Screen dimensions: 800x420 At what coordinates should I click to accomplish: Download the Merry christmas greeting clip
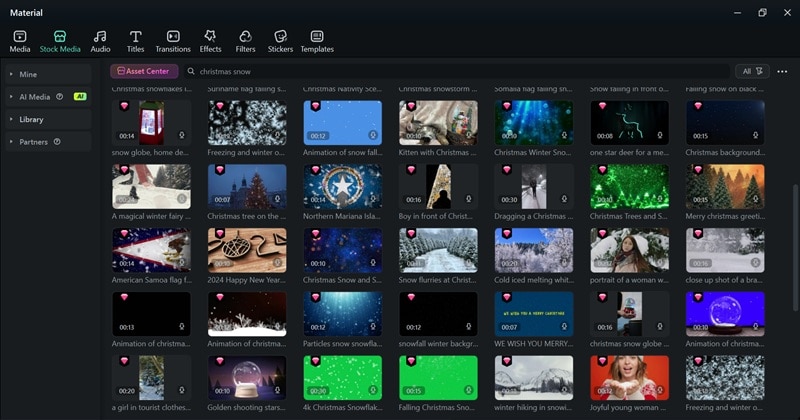click(756, 199)
